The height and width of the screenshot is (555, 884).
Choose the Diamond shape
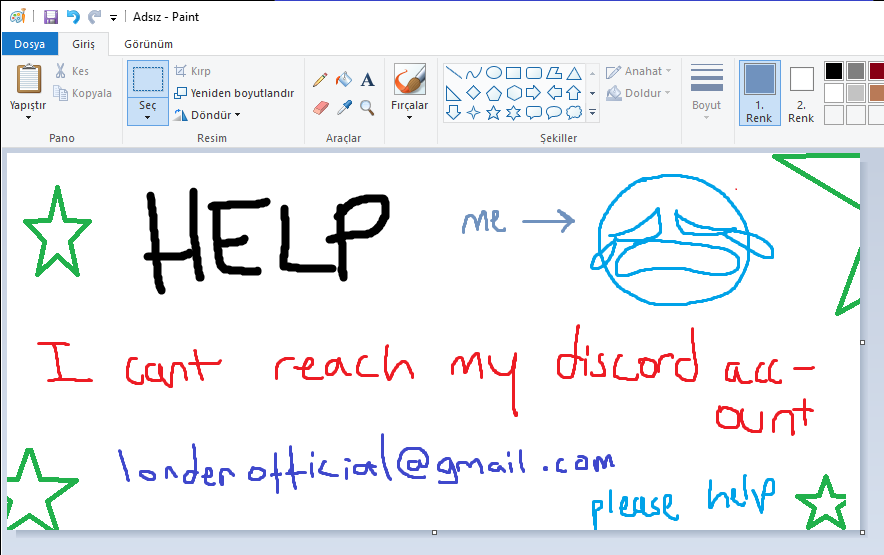474,92
